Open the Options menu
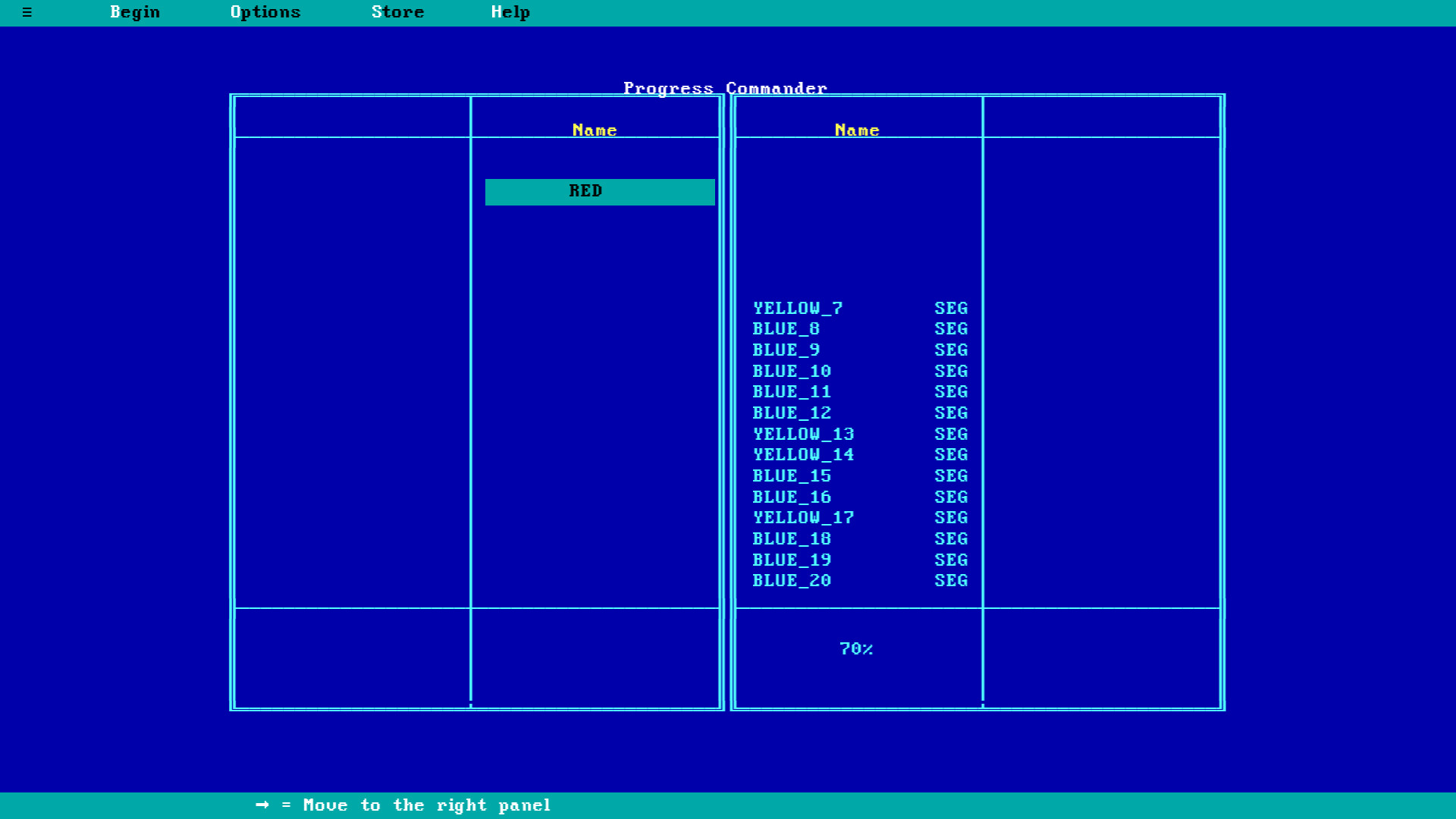 tap(265, 12)
